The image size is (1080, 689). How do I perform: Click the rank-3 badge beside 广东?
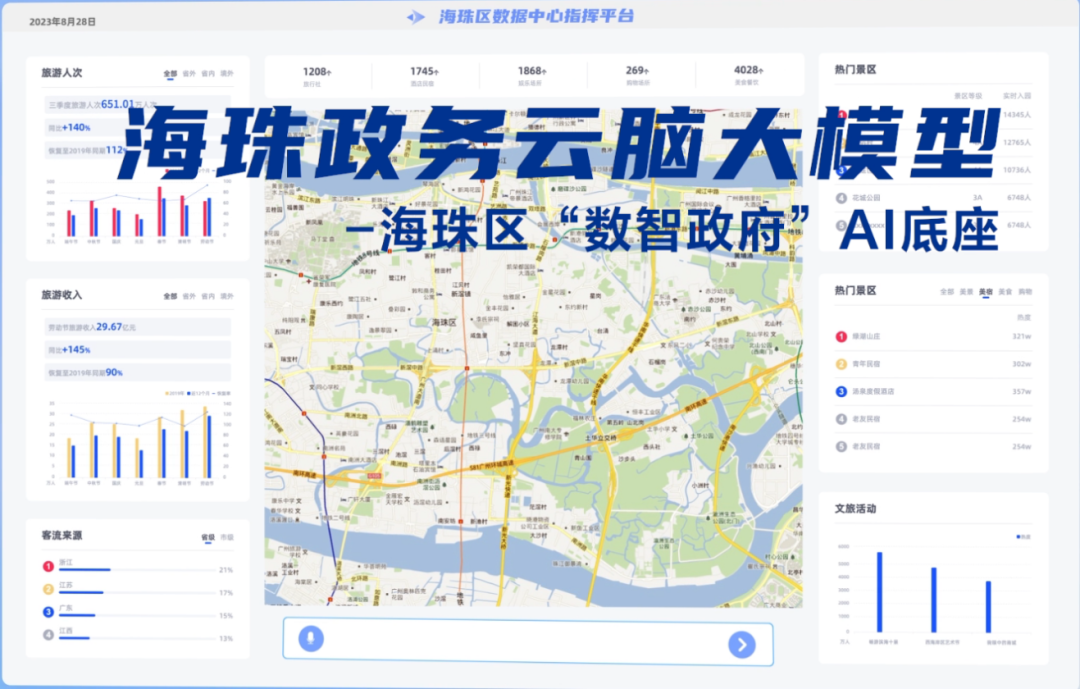coord(48,612)
